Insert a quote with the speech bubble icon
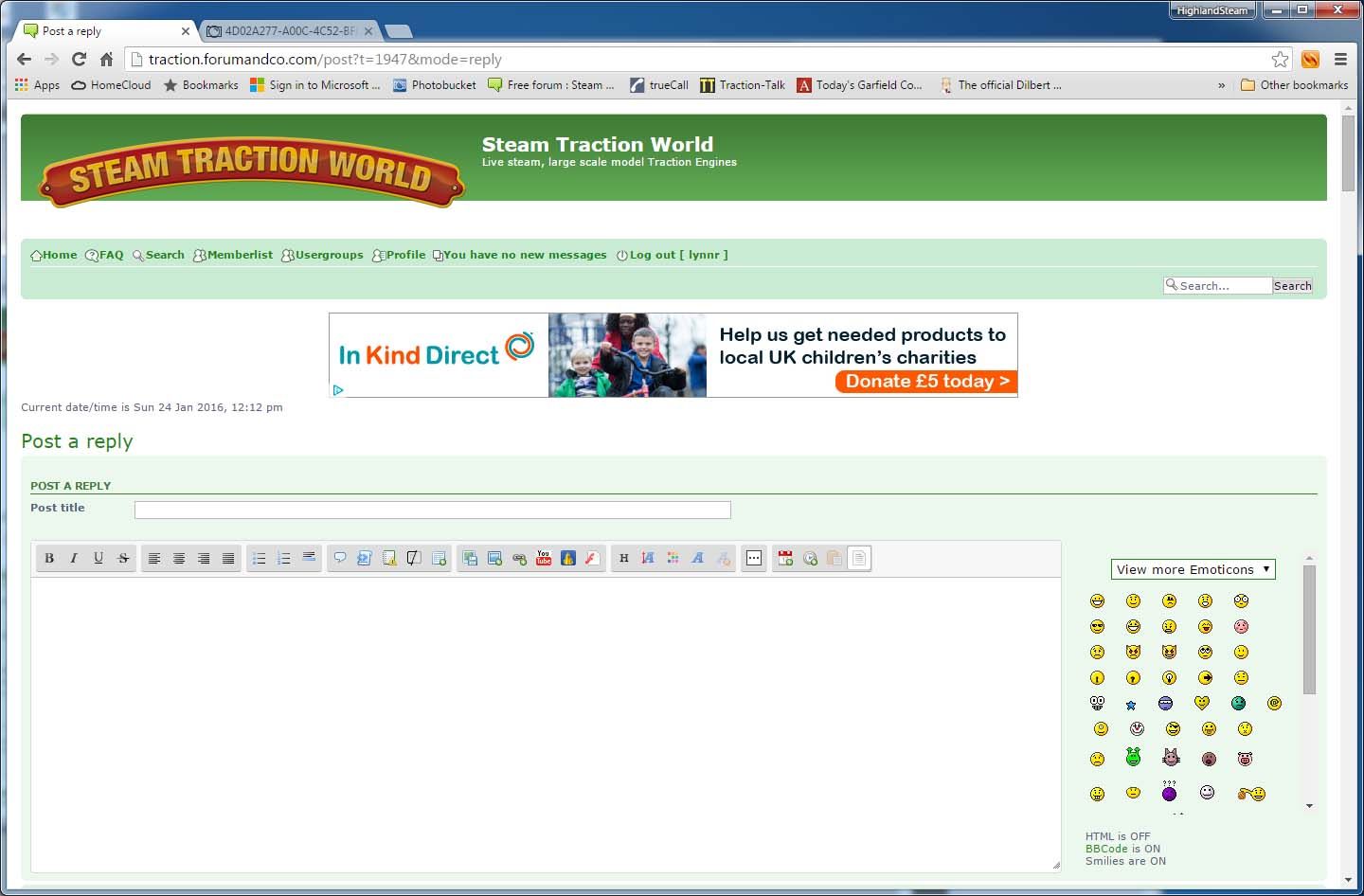 [339, 558]
